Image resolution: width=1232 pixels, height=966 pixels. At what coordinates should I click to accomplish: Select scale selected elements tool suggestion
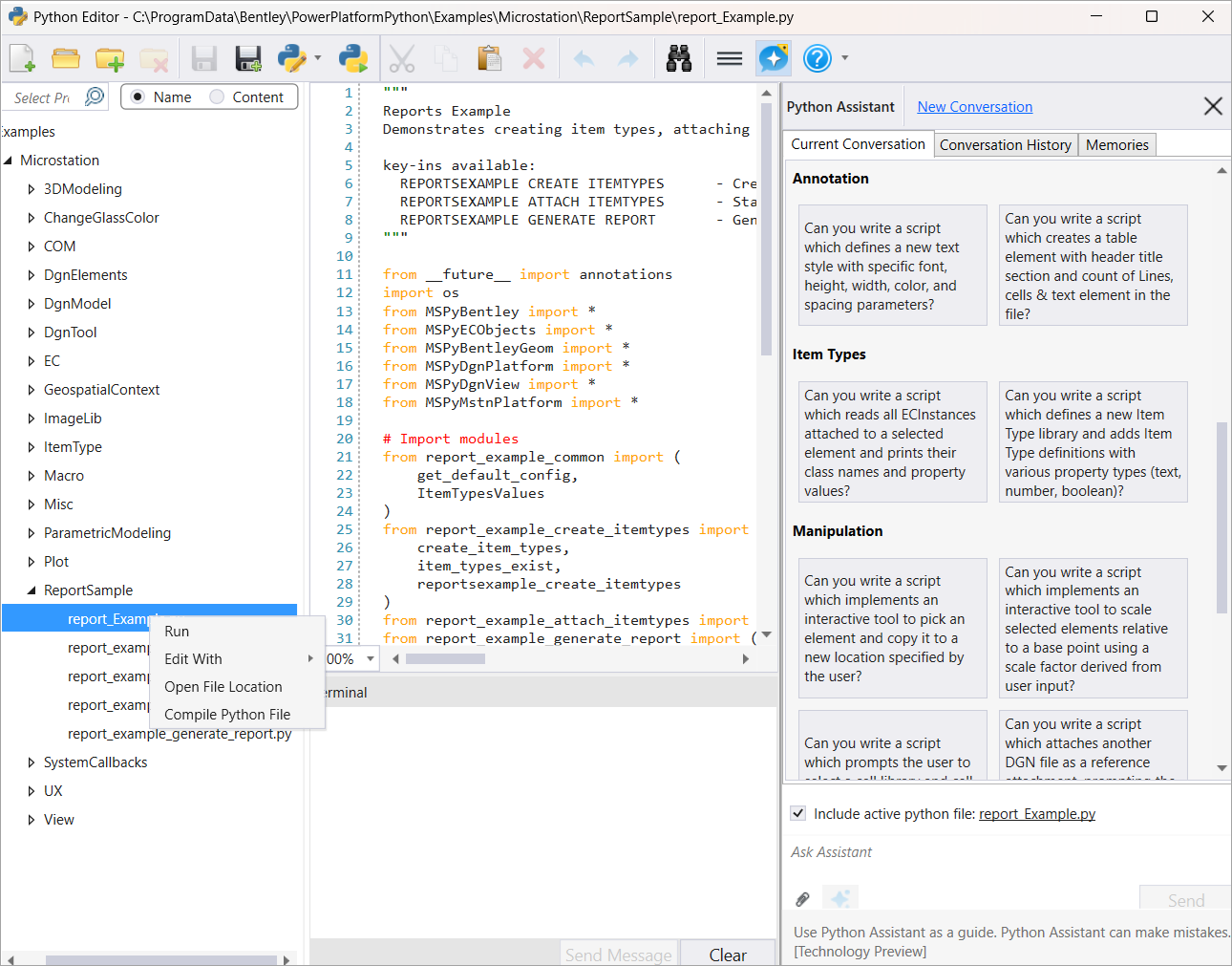point(1093,628)
